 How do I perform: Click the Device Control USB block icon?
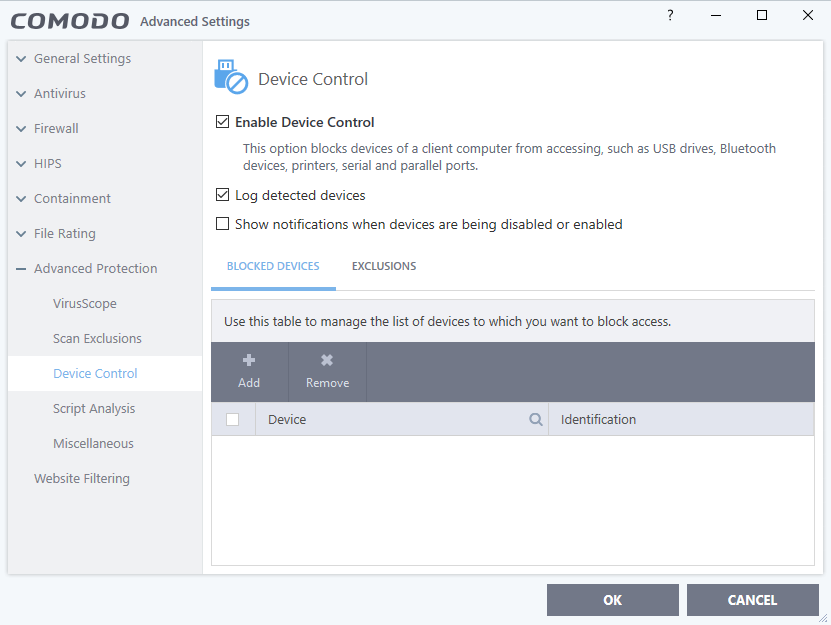(231, 77)
